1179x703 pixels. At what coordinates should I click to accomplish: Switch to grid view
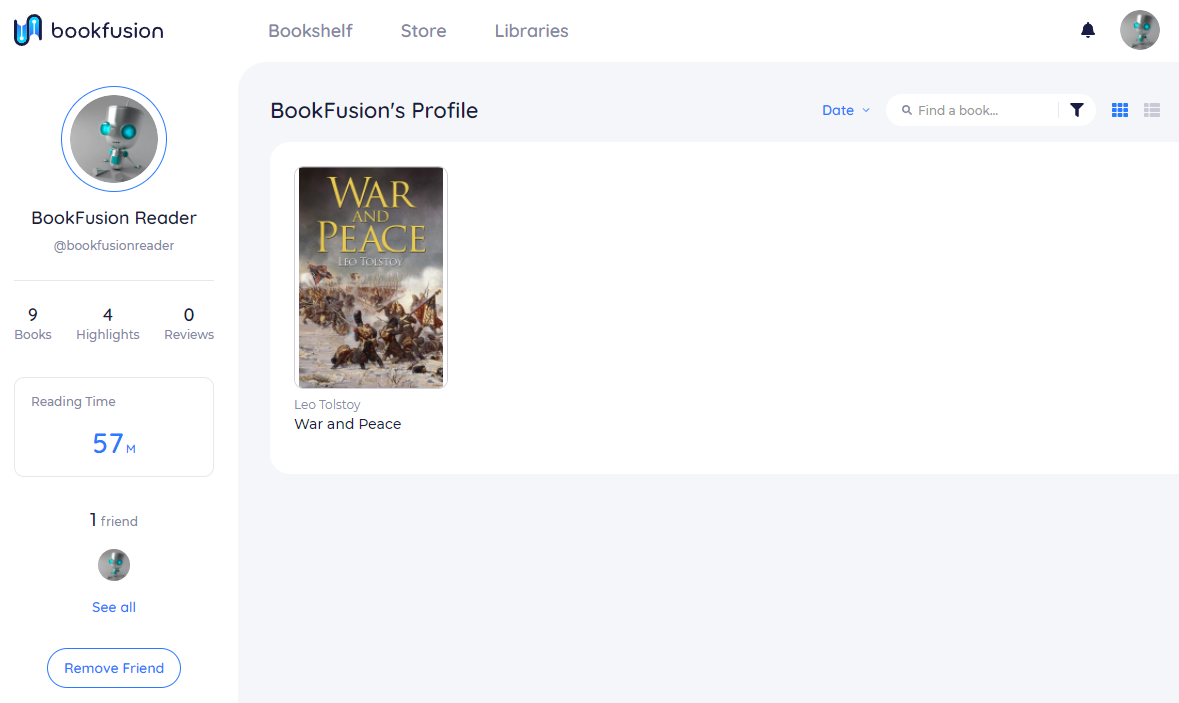[1120, 110]
